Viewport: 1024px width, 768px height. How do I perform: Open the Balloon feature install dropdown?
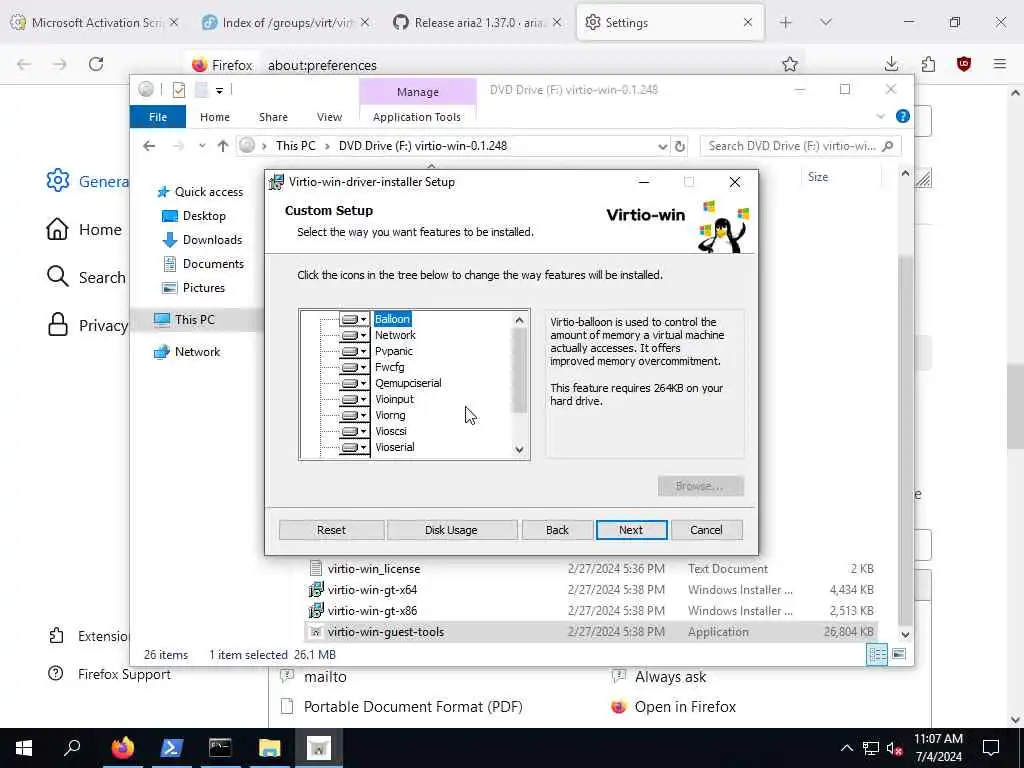click(x=354, y=319)
